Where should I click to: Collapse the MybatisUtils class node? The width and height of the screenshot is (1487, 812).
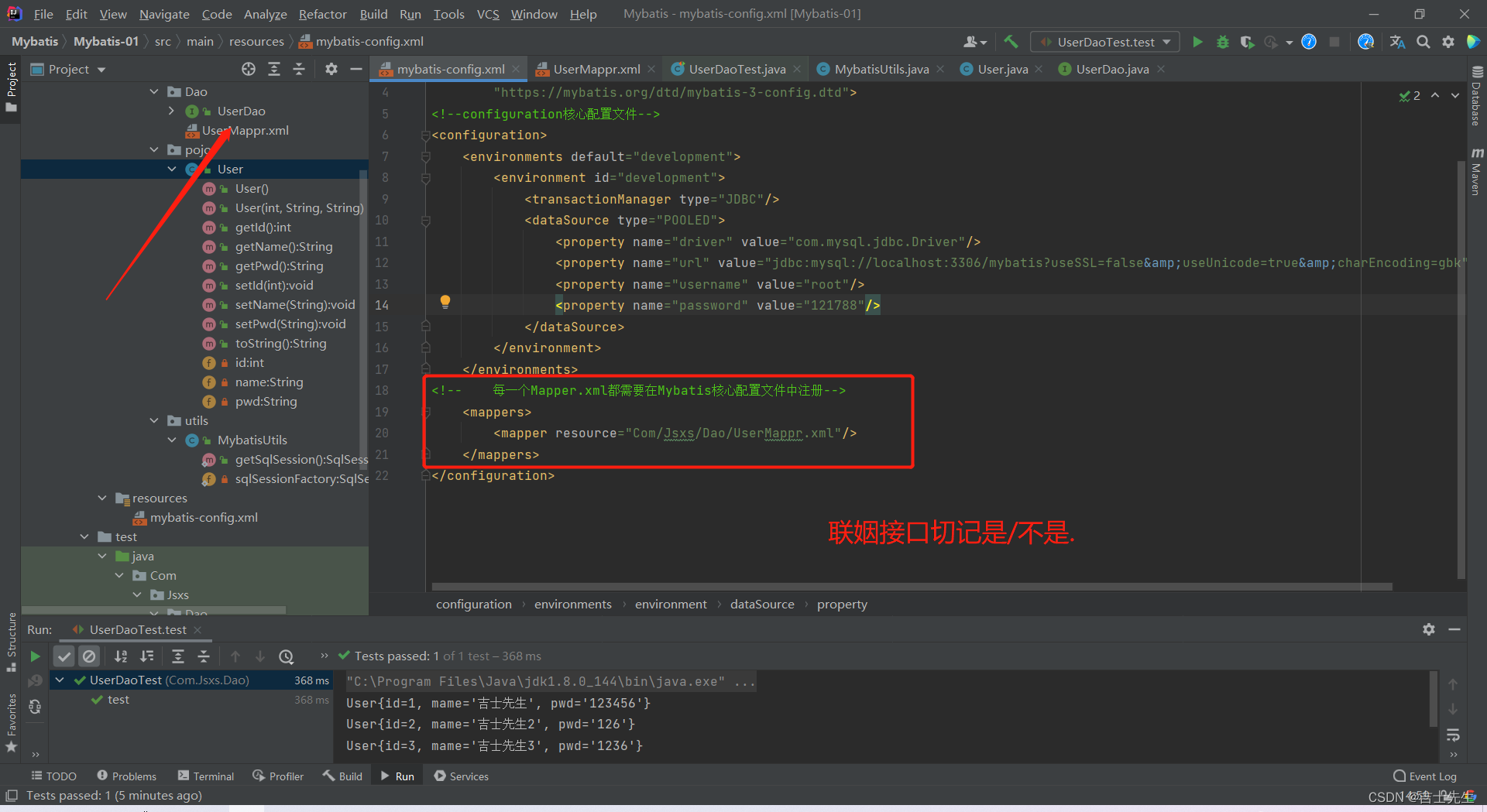(171, 440)
